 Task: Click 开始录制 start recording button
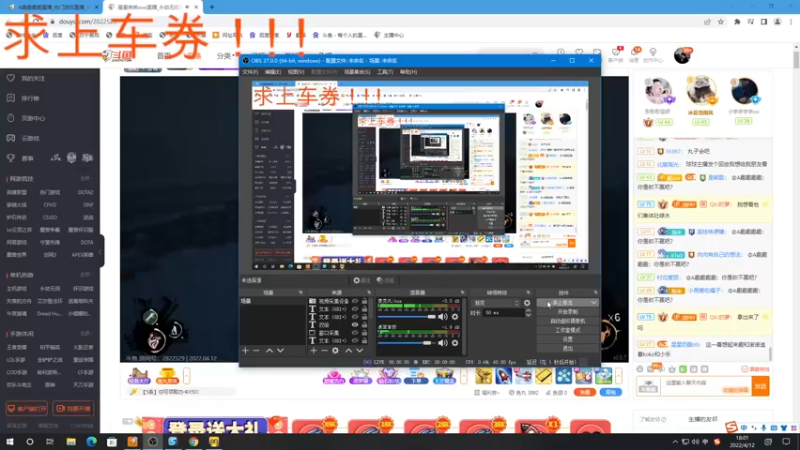567,312
